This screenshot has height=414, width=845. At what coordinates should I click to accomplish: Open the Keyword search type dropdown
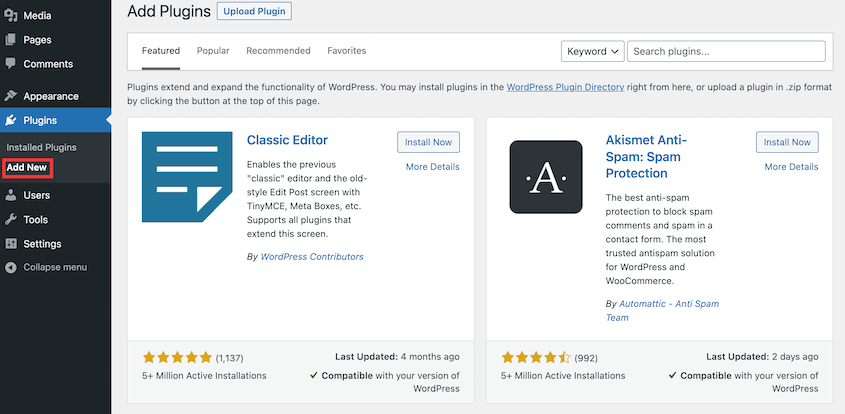point(592,51)
